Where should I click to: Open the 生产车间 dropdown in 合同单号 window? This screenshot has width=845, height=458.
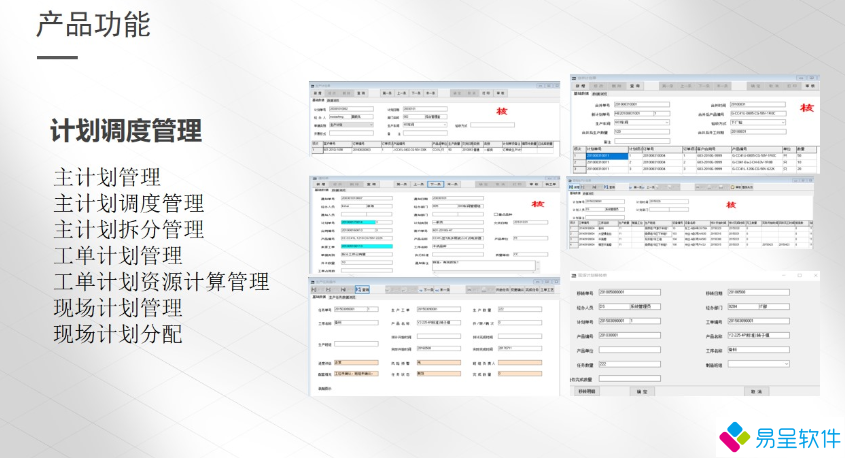tap(642, 122)
